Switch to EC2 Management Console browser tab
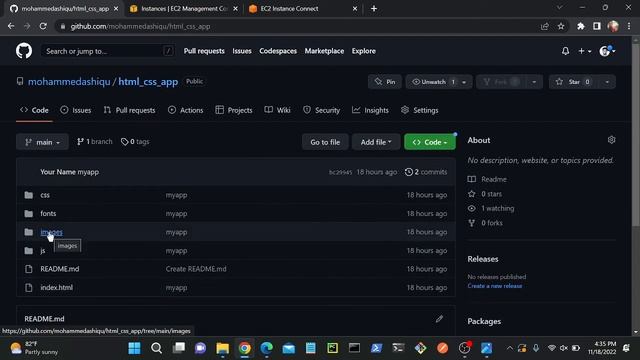The width and height of the screenshot is (640, 360). pyautogui.click(x=184, y=9)
